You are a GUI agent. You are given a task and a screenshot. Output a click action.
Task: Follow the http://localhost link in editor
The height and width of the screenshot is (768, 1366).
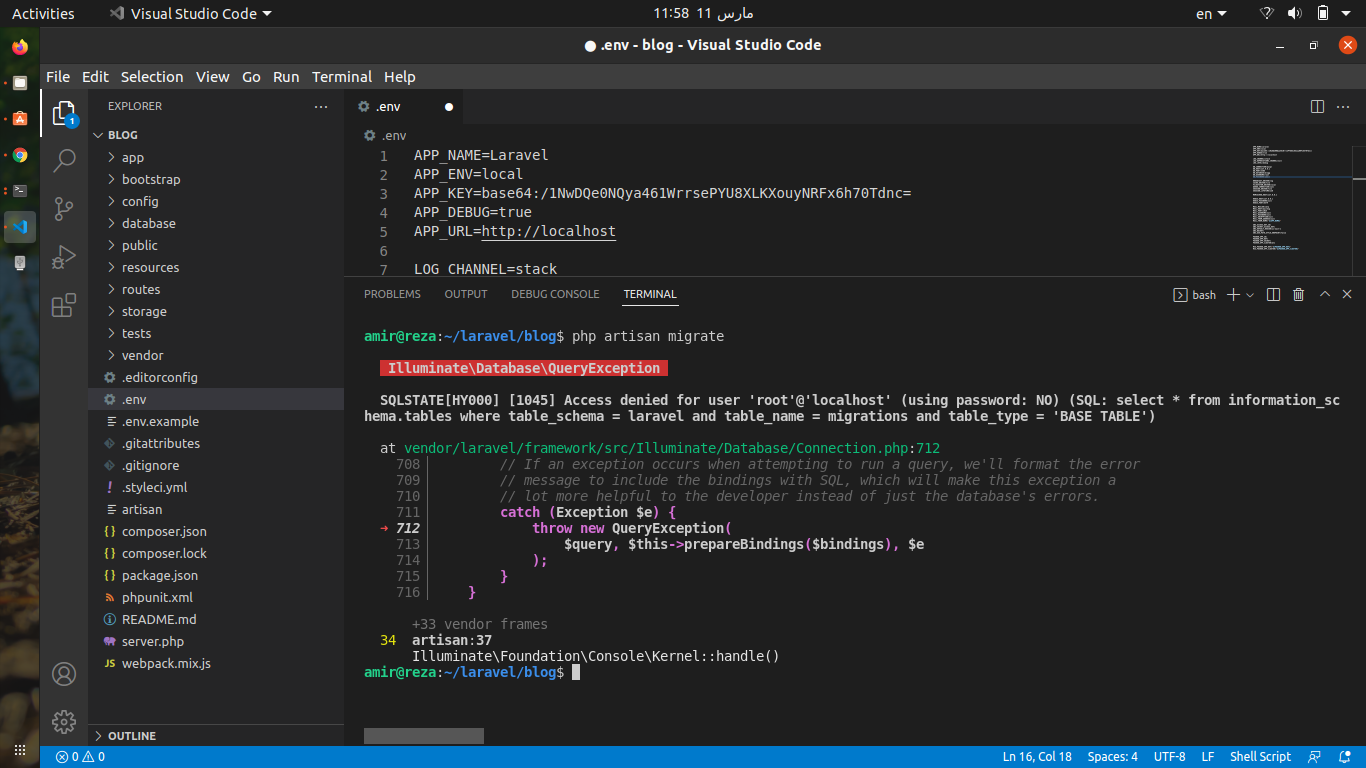[x=549, y=231]
